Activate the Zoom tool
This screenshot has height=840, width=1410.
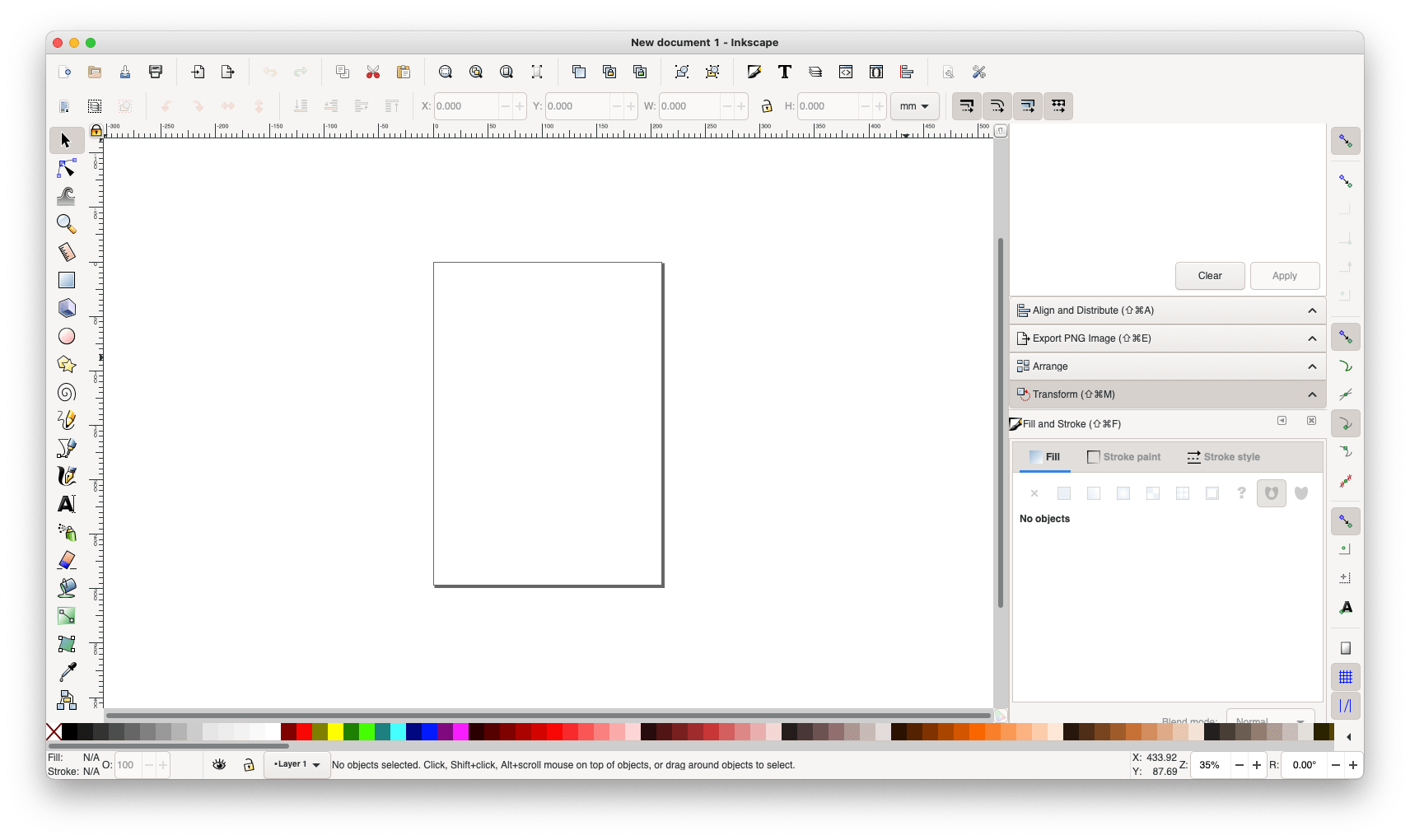click(x=67, y=224)
